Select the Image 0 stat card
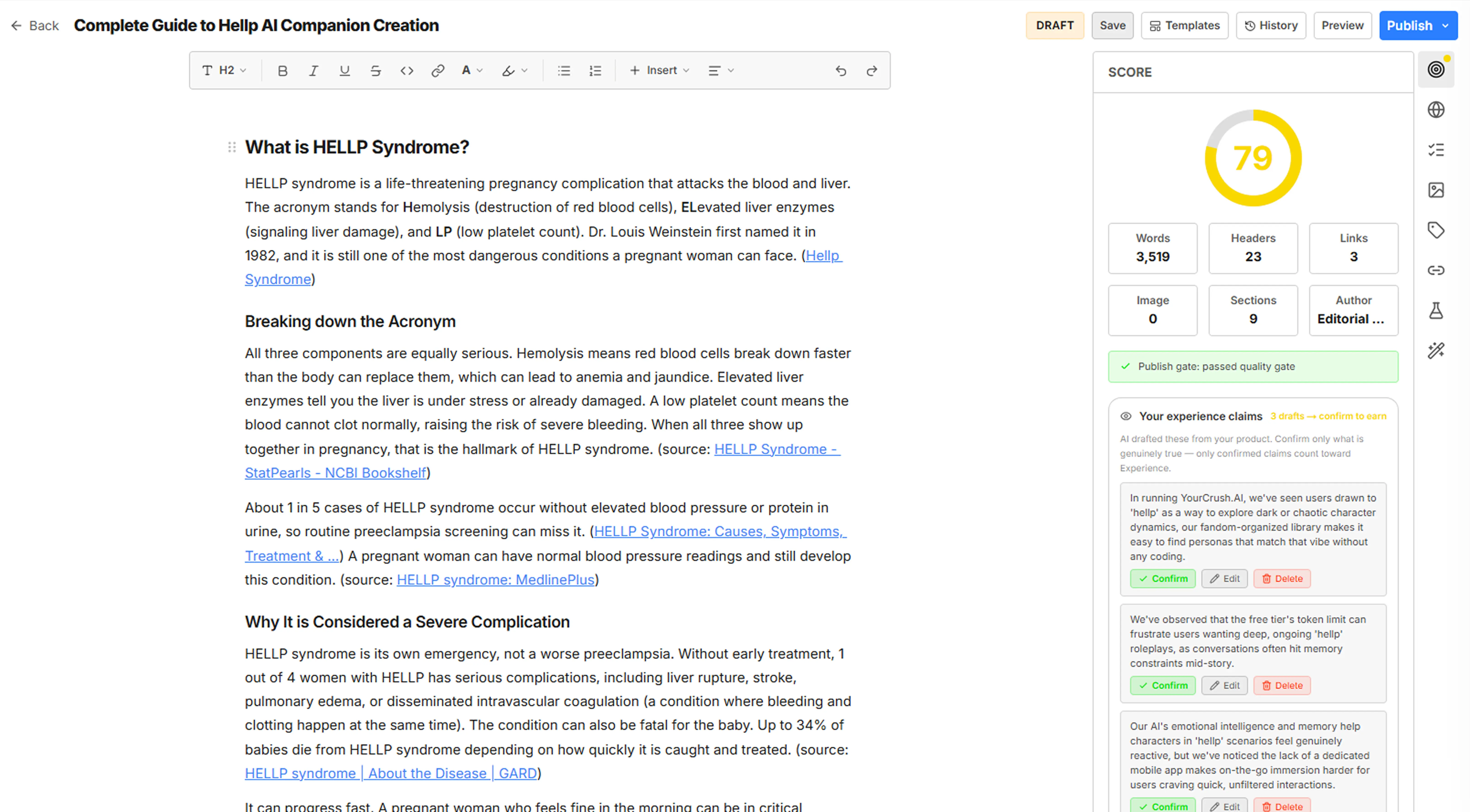The width and height of the screenshot is (1470, 812). (x=1153, y=310)
